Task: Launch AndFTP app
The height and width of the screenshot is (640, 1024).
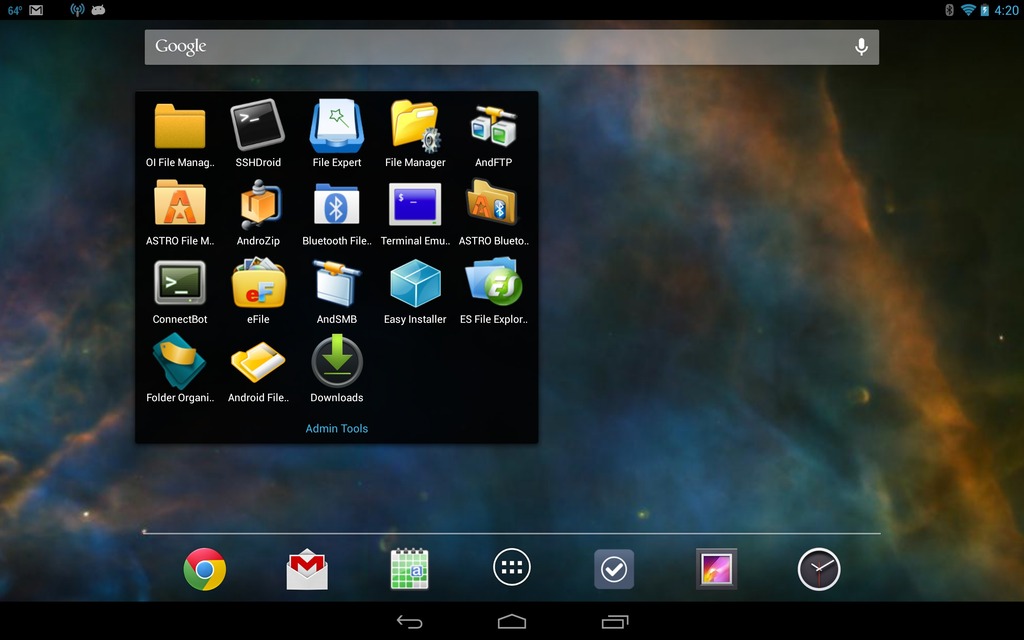Action: [493, 135]
